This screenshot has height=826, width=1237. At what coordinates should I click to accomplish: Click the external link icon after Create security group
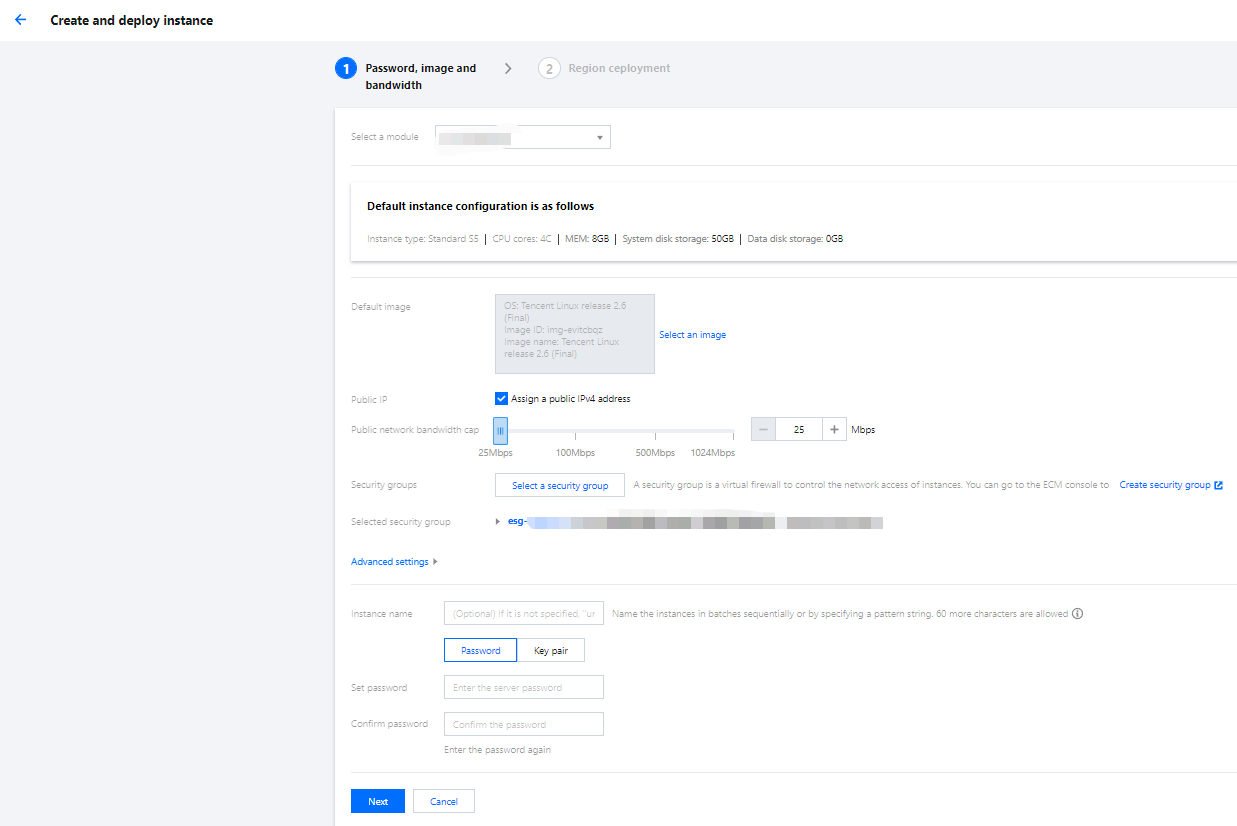1218,485
